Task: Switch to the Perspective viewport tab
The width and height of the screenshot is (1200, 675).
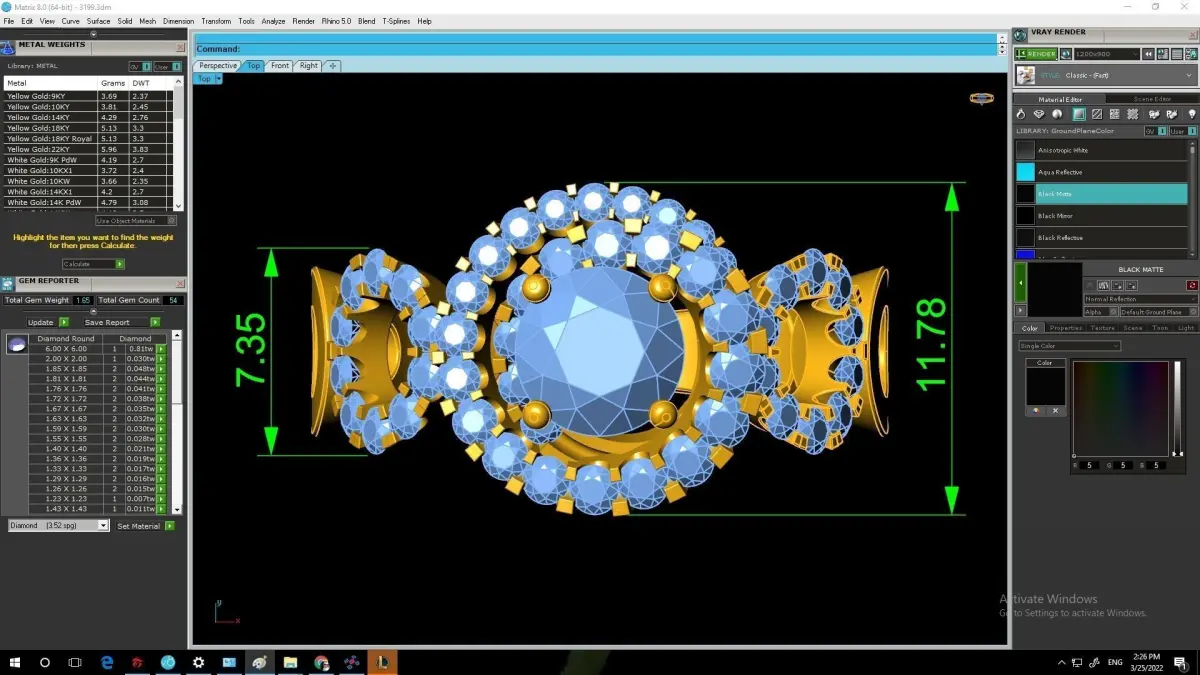Action: pyautogui.click(x=217, y=66)
